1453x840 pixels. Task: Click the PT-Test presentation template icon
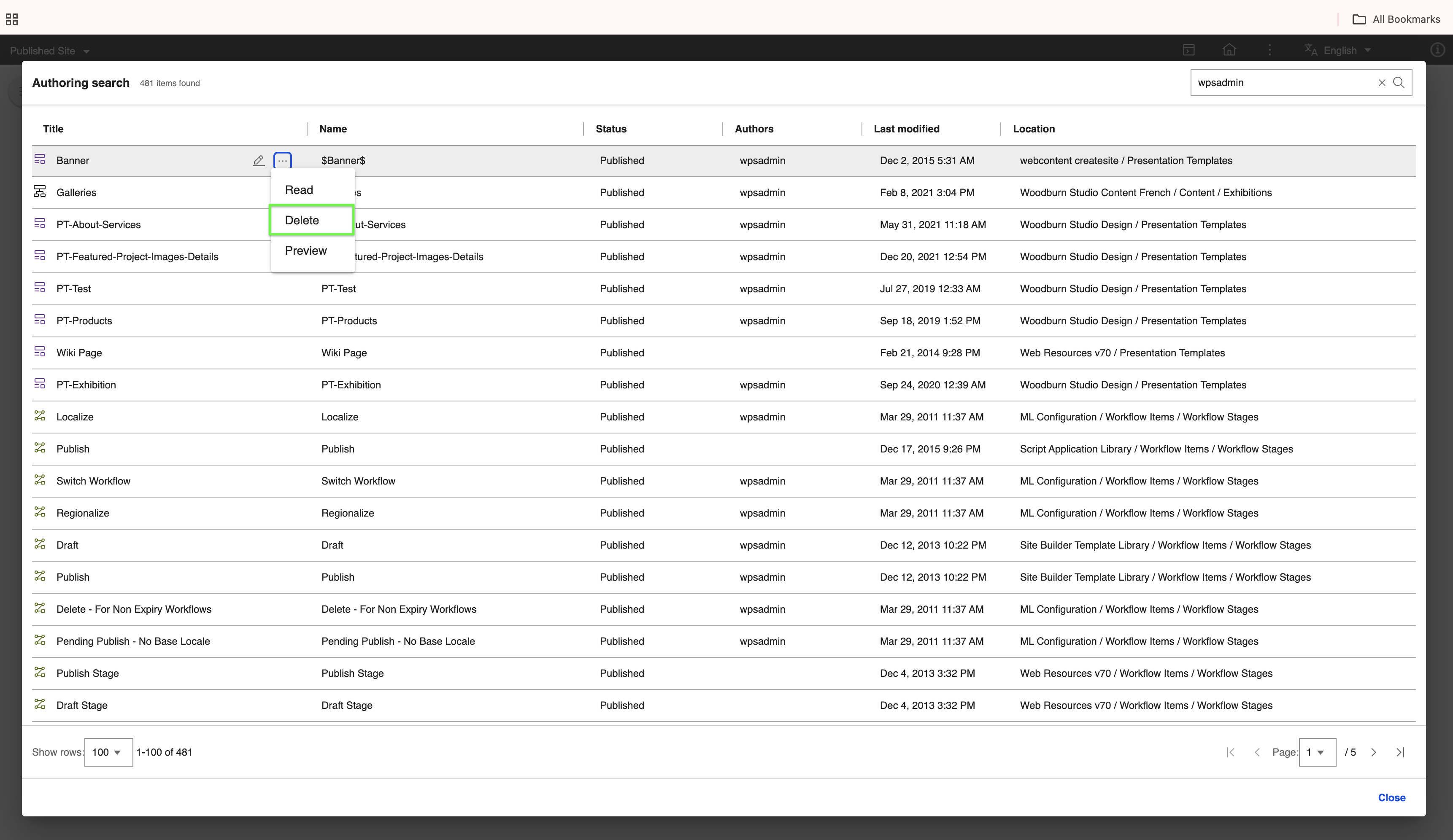pos(40,288)
